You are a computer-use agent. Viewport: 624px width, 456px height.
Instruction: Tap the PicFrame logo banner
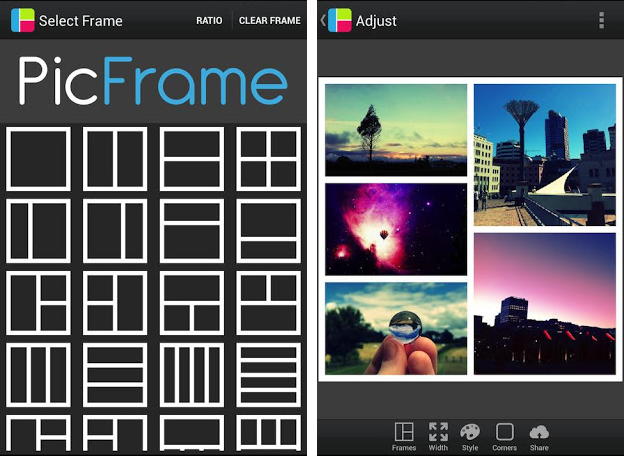pyautogui.click(x=153, y=81)
